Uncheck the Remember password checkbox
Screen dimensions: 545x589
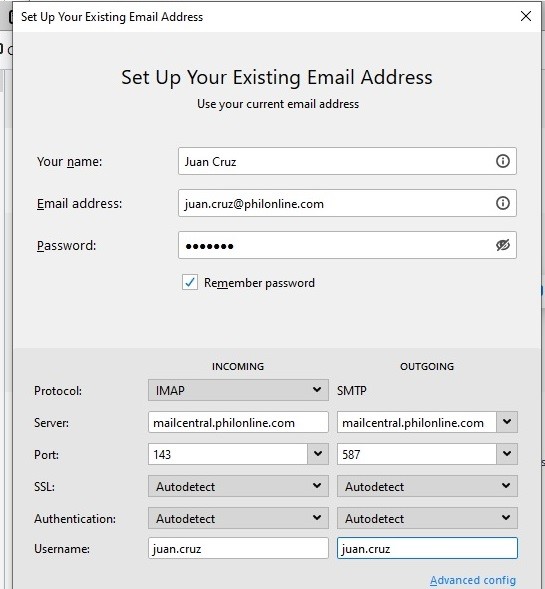190,282
